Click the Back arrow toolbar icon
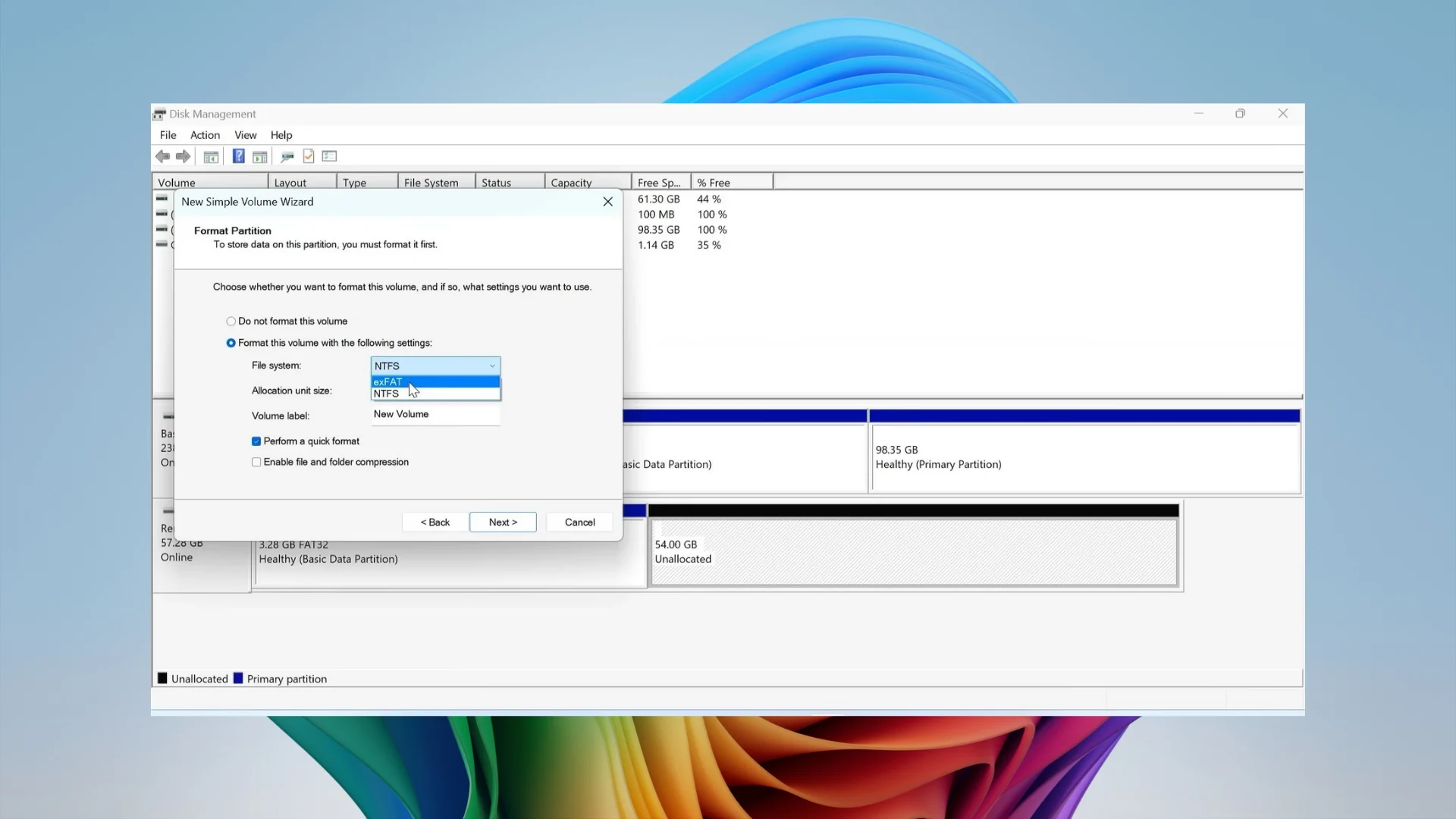This screenshot has width=1456, height=819. pyautogui.click(x=162, y=156)
